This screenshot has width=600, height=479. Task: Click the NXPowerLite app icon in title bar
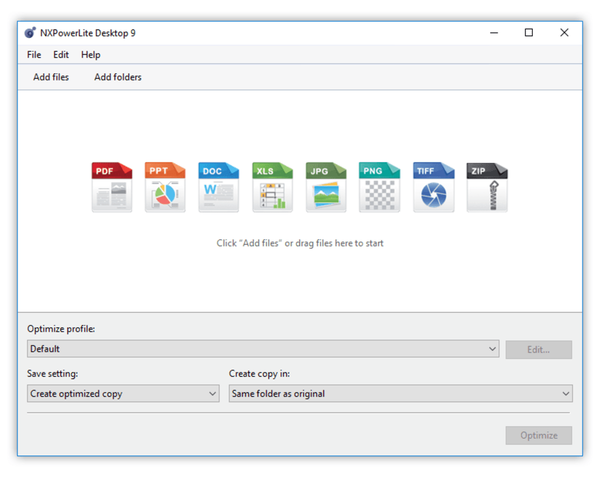coord(30,33)
